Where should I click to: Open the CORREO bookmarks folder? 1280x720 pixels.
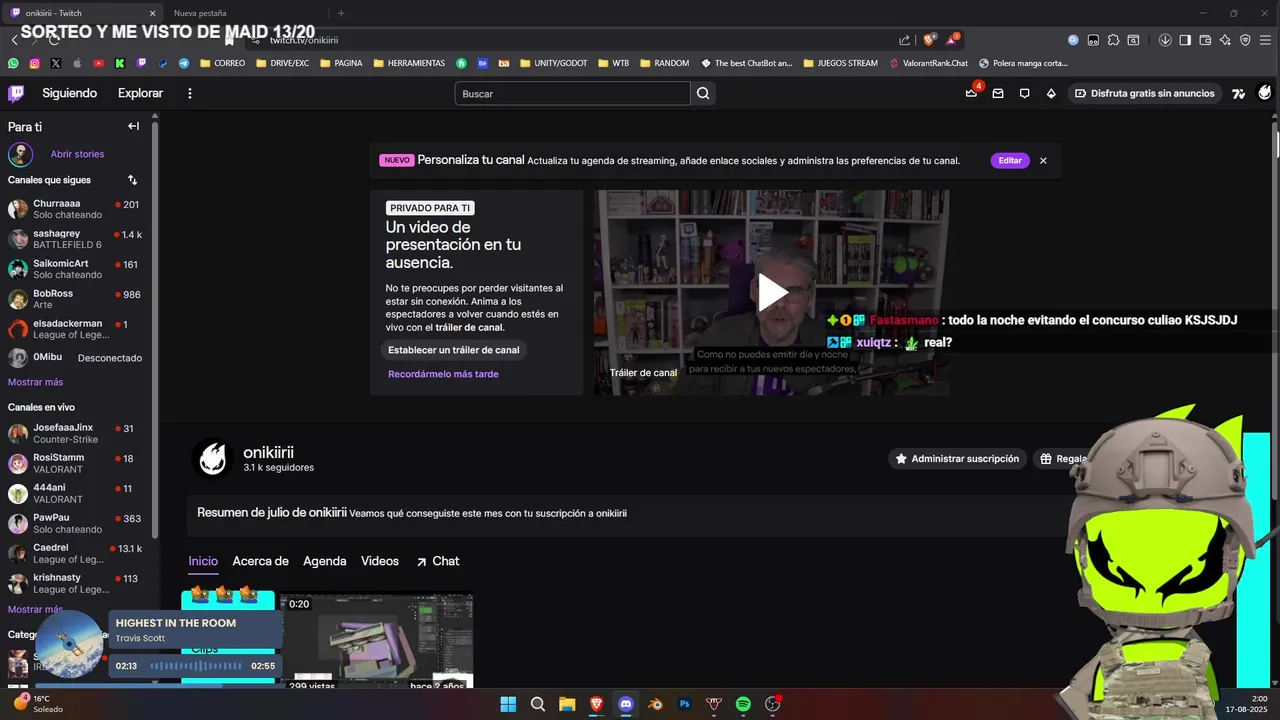click(x=222, y=63)
